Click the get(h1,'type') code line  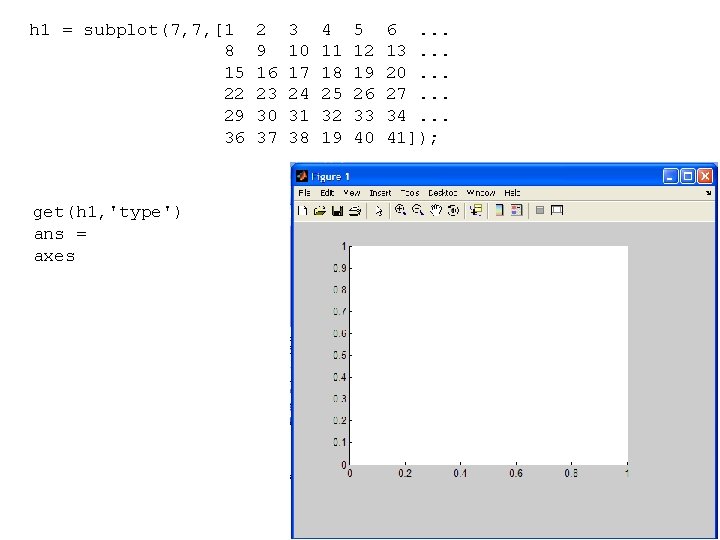107,213
